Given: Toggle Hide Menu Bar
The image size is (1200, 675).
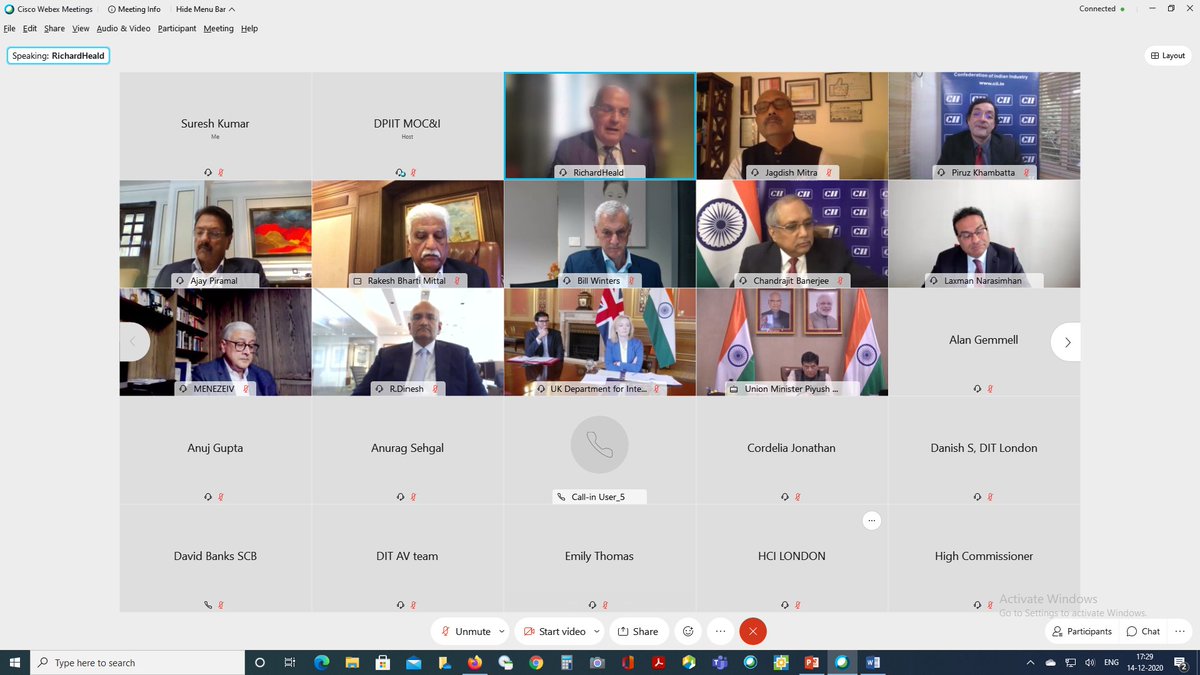Looking at the screenshot, I should [x=200, y=8].
